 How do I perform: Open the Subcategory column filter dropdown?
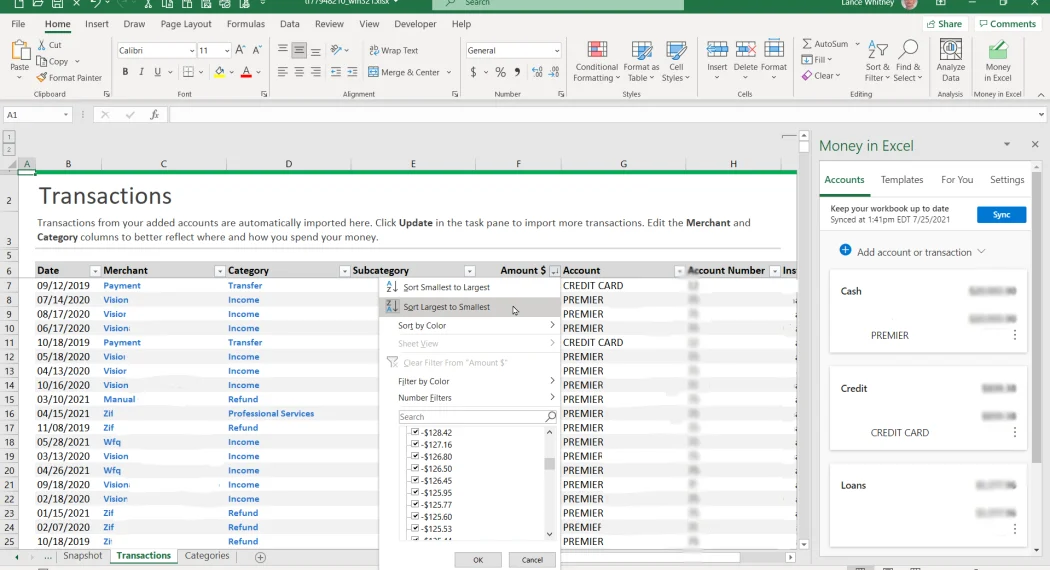(469, 271)
